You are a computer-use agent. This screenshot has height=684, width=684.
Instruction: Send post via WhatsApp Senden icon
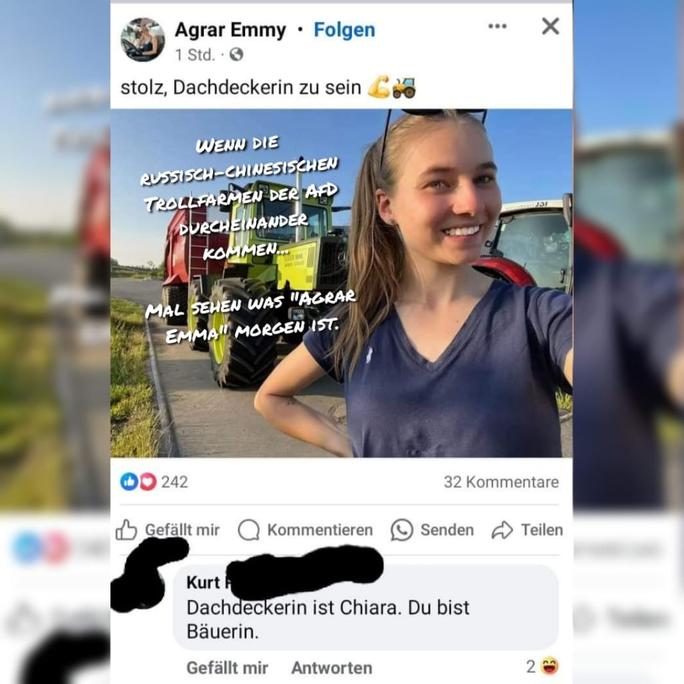pos(402,530)
